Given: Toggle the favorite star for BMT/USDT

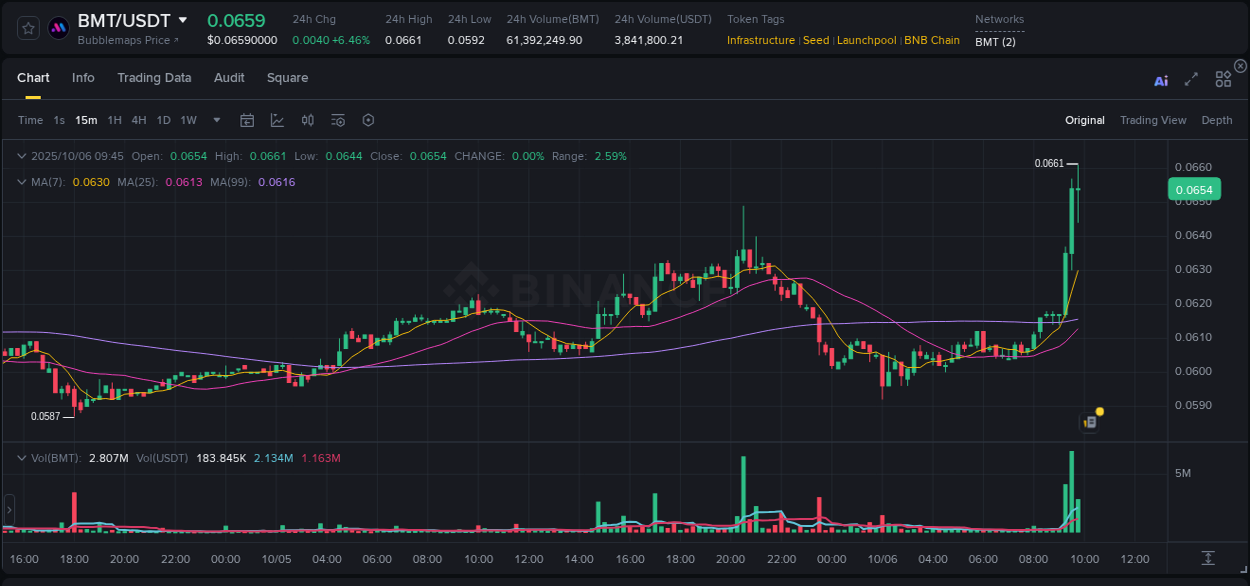Looking at the screenshot, I should click(x=27, y=27).
